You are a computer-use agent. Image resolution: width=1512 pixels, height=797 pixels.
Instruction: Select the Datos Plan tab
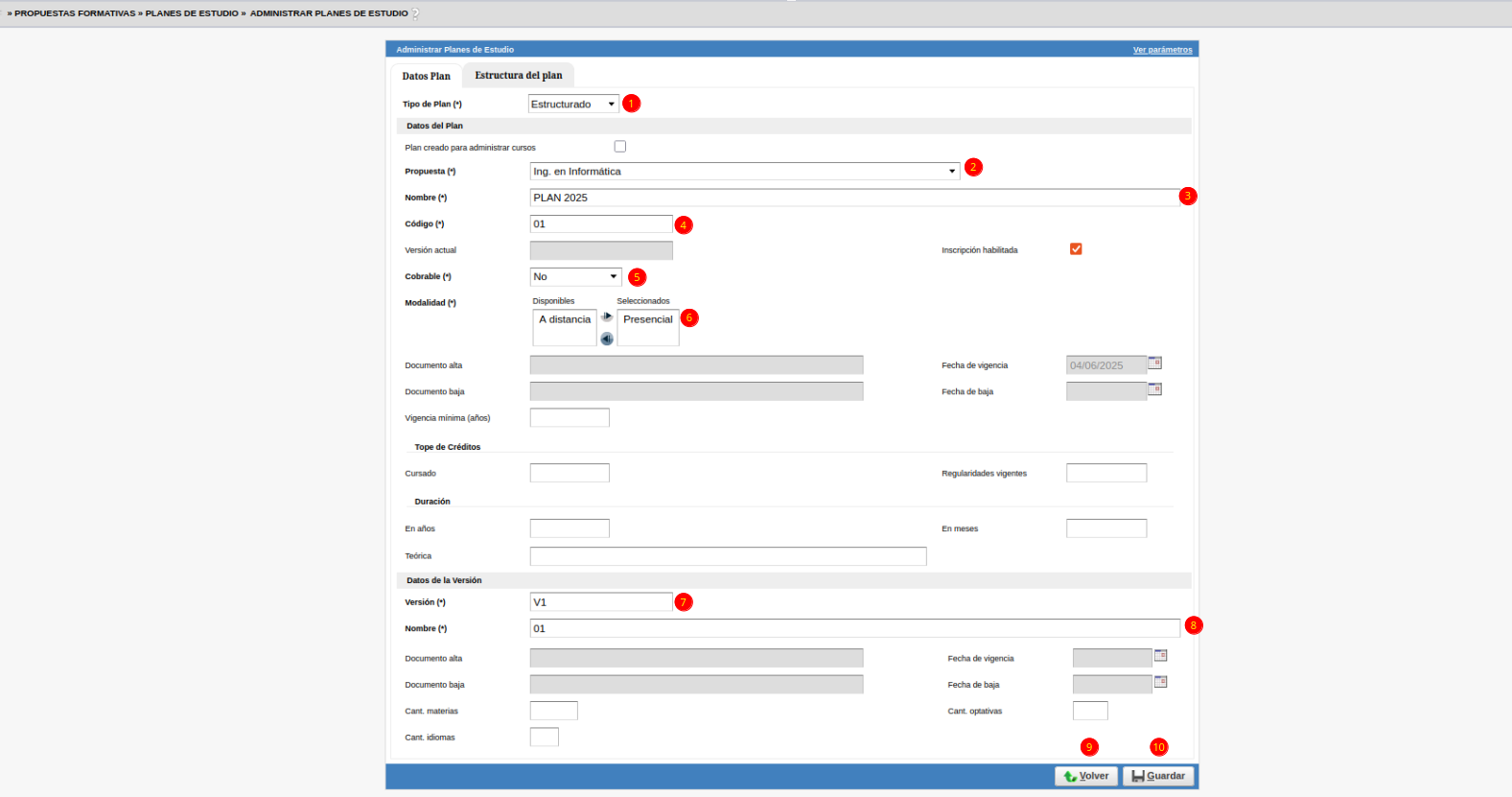pyautogui.click(x=426, y=76)
